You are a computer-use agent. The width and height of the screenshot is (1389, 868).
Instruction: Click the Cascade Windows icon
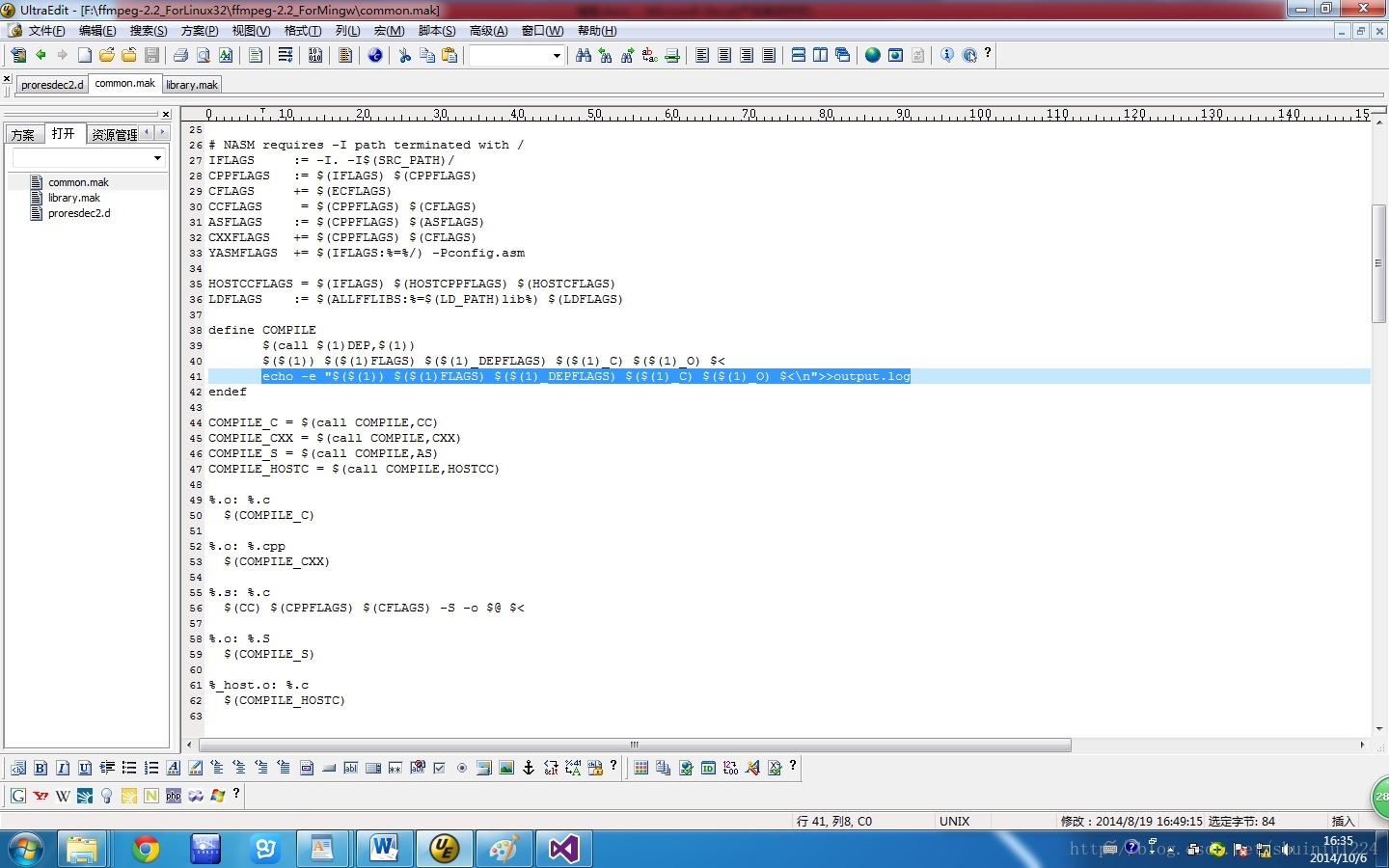point(842,55)
